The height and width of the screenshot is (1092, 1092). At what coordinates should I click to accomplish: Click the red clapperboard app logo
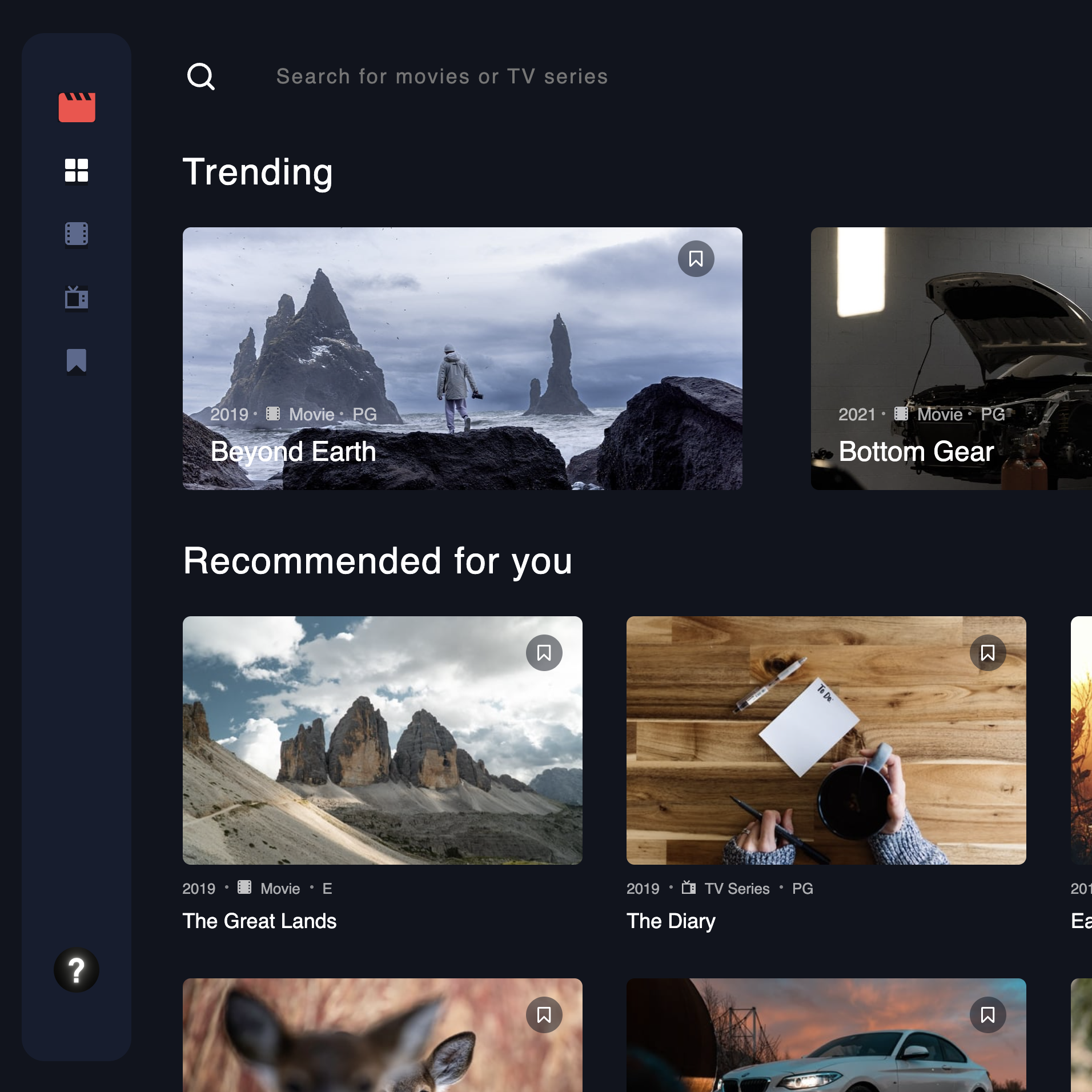[77, 107]
